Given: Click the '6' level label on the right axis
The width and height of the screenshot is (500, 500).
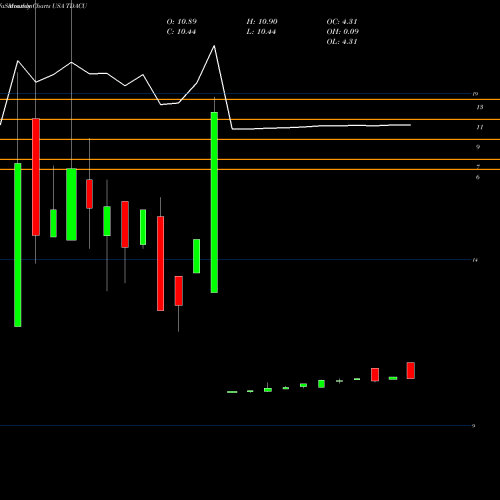Looking at the screenshot, I should 478,177.
